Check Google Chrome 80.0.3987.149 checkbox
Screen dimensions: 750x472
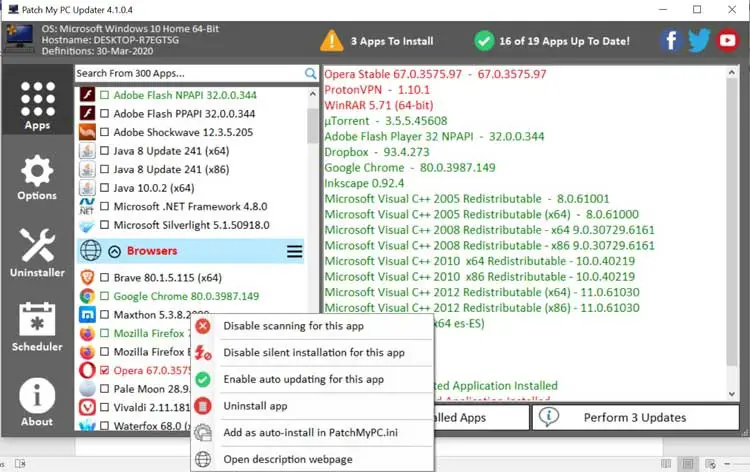(104, 296)
